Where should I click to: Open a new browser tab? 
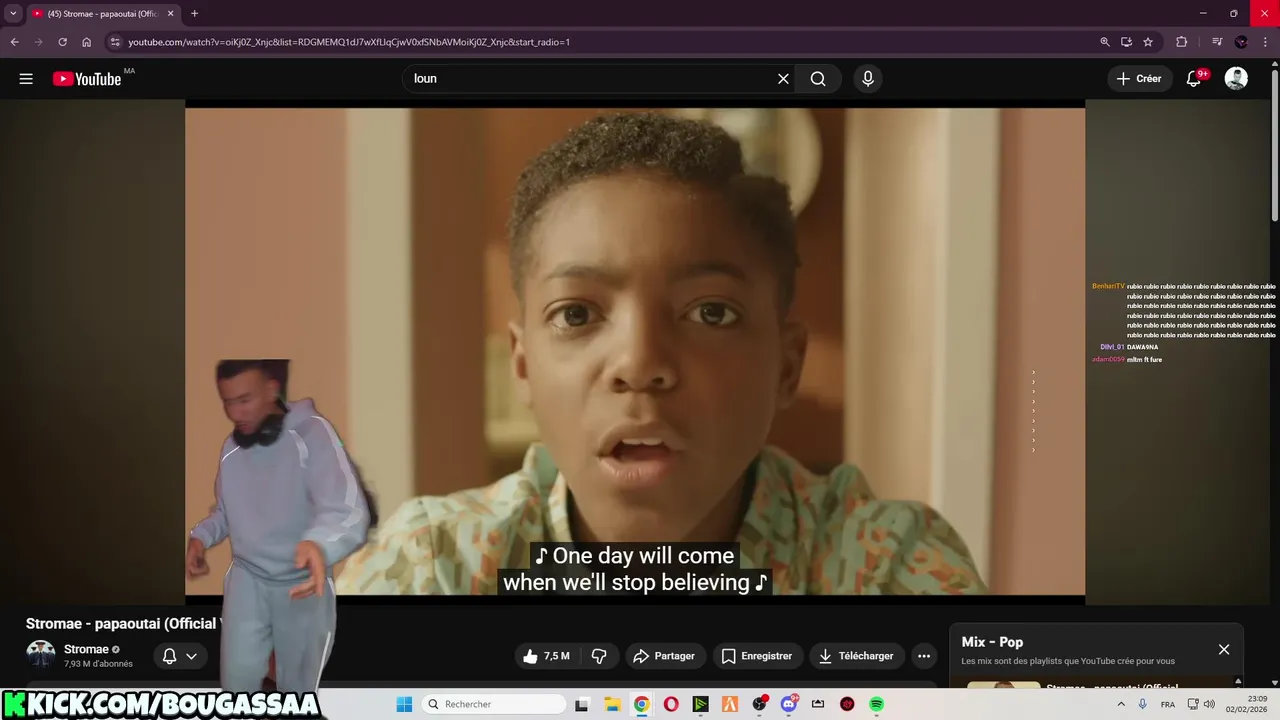click(194, 14)
